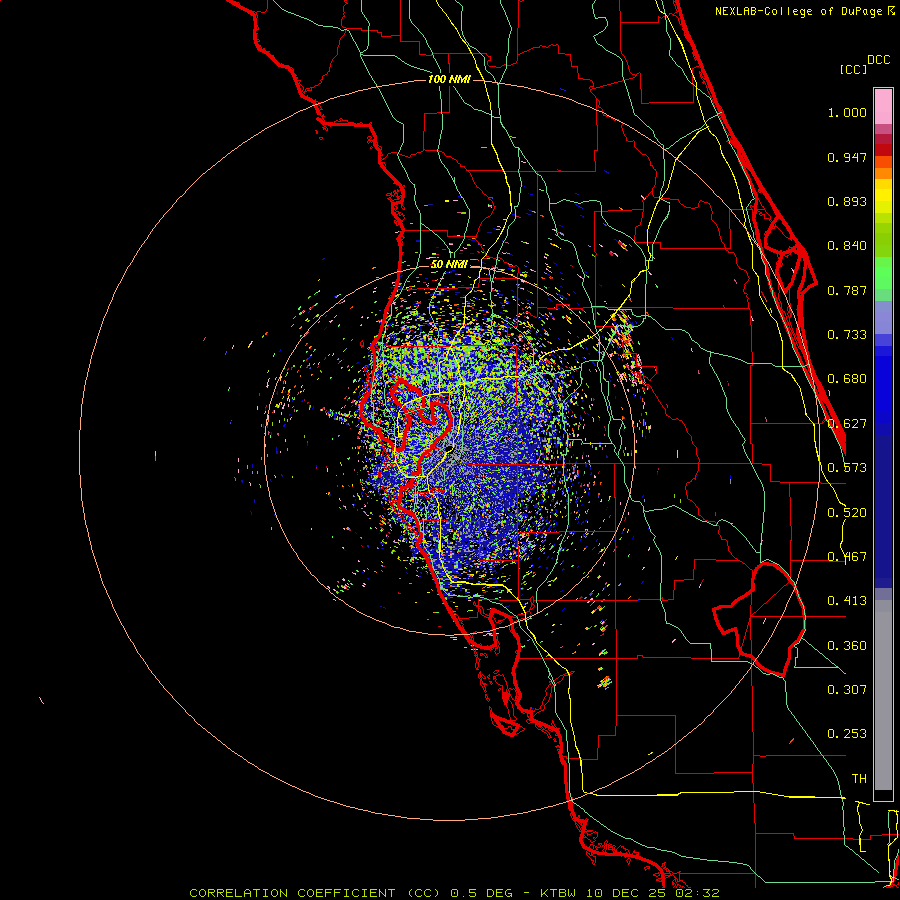Viewport: 900px width, 900px height.
Task: Pick the gray segment of color bar
Action: (883, 695)
